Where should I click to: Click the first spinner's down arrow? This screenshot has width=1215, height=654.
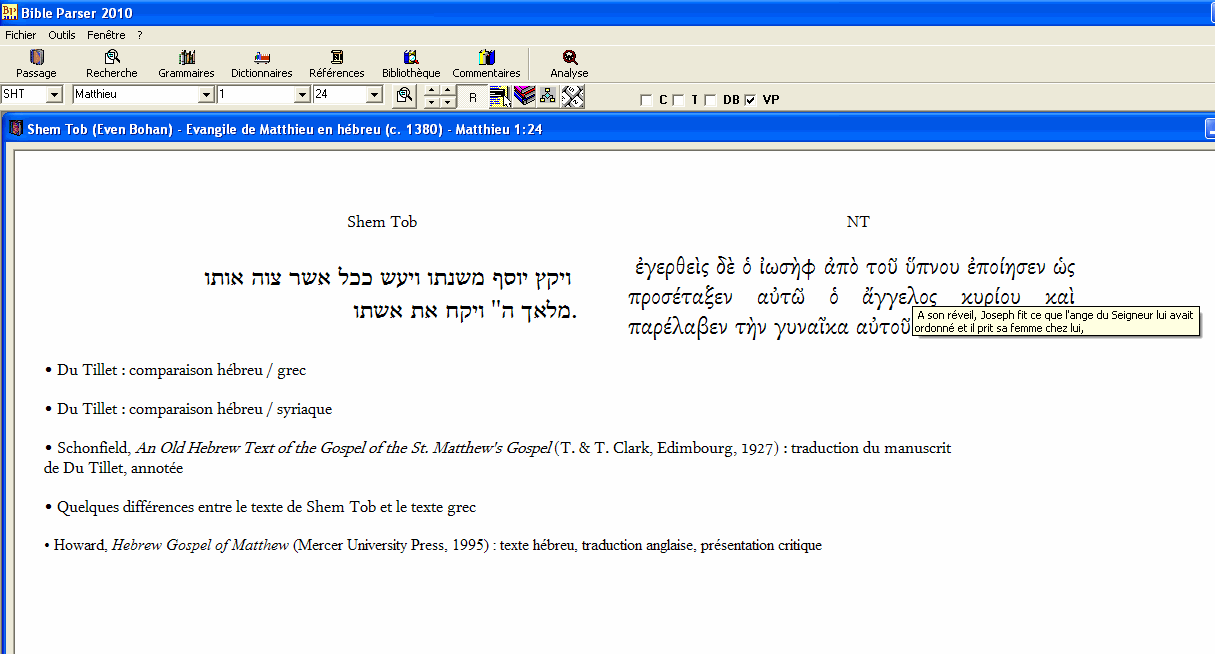[431, 102]
